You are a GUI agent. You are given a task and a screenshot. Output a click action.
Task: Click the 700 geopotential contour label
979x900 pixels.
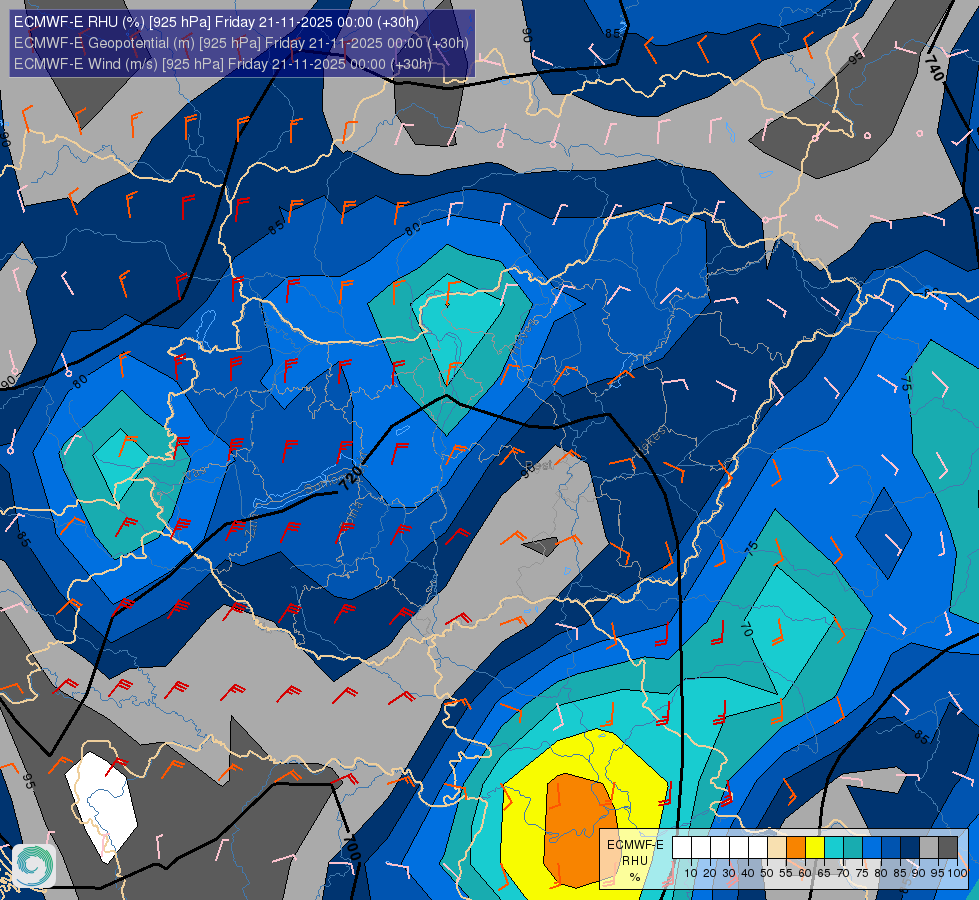[x=352, y=848]
